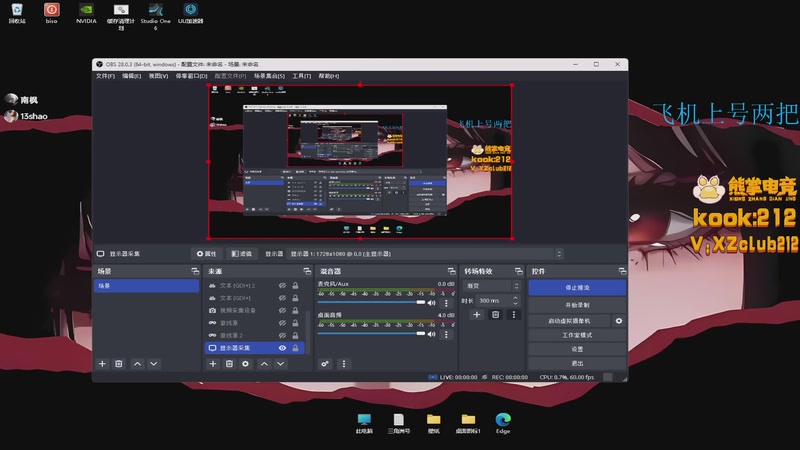Mute 桌面音频 speaker icon
Image resolution: width=800 pixels, height=450 pixels.
[x=432, y=334]
